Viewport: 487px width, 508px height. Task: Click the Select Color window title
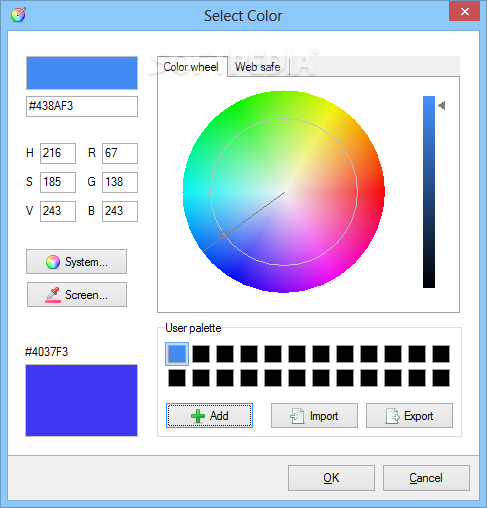(243, 16)
